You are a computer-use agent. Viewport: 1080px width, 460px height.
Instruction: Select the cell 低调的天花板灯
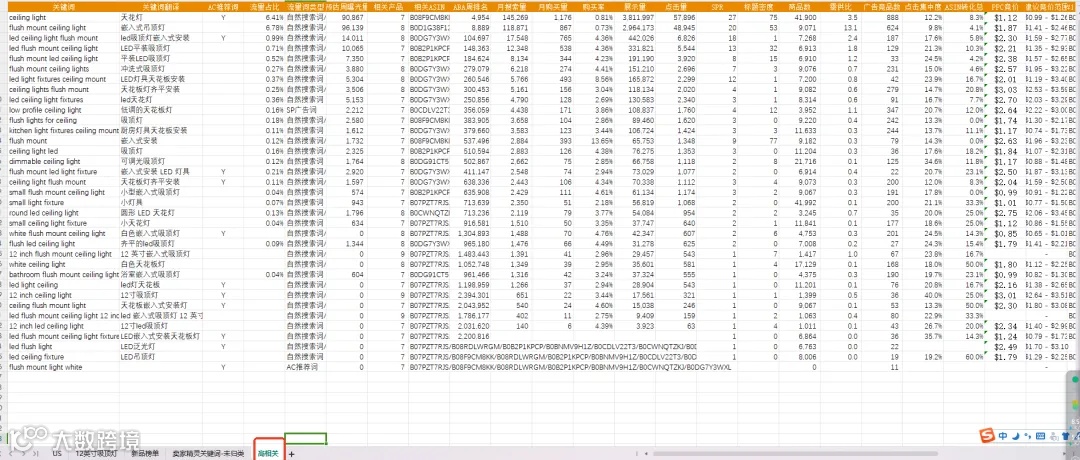point(162,110)
